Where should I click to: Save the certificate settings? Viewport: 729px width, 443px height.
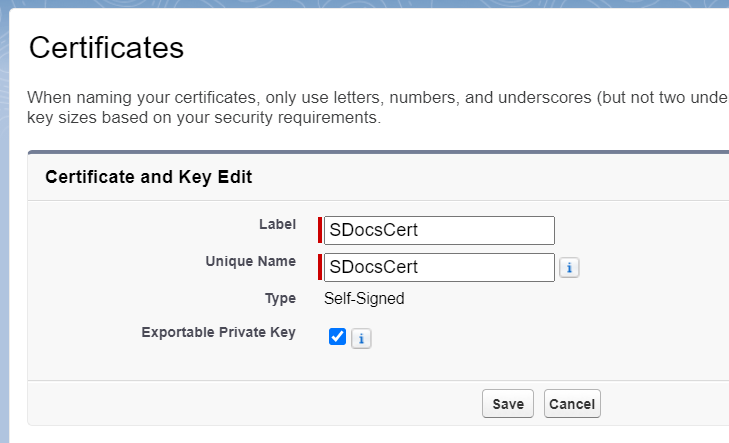tap(508, 403)
